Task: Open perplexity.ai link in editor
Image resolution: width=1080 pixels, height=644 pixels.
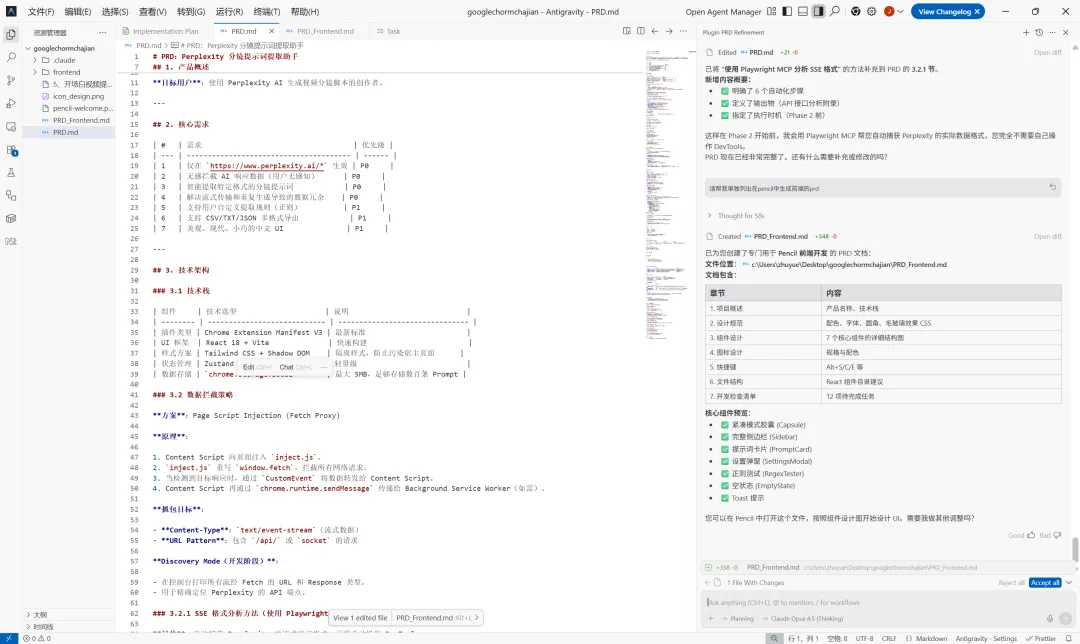Action: (x=266, y=166)
